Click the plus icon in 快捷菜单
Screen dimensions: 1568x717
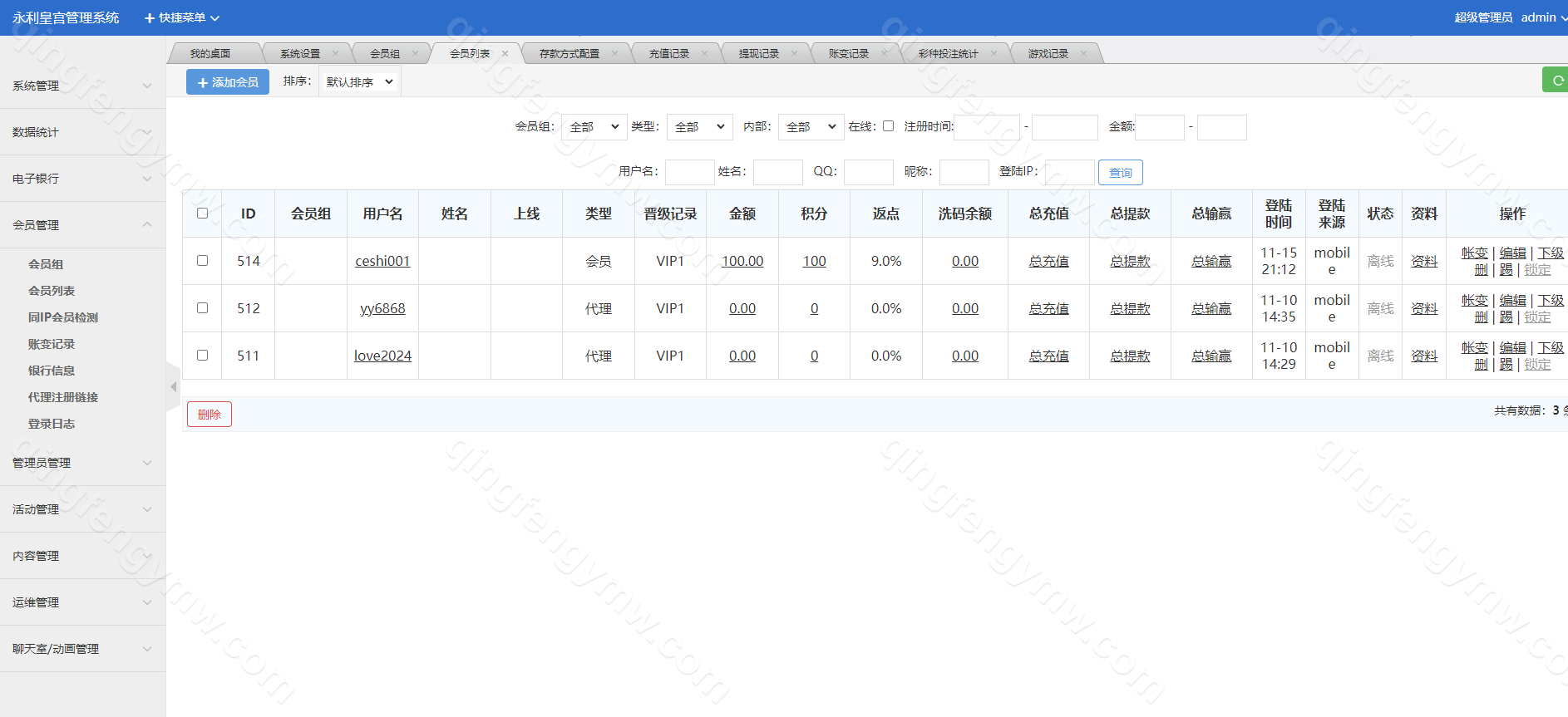[x=150, y=18]
